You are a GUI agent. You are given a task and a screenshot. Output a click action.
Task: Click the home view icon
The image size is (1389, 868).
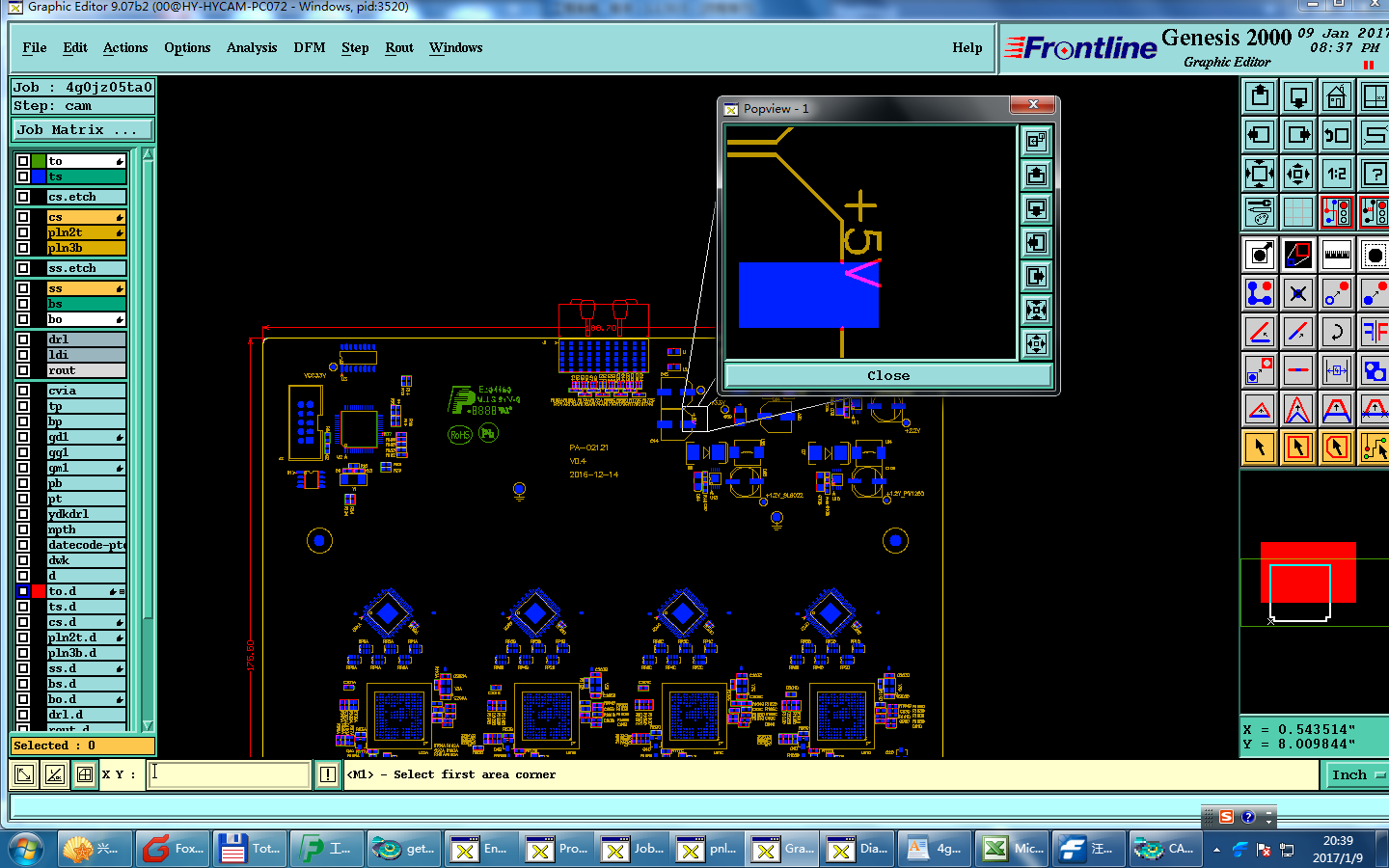[1337, 96]
